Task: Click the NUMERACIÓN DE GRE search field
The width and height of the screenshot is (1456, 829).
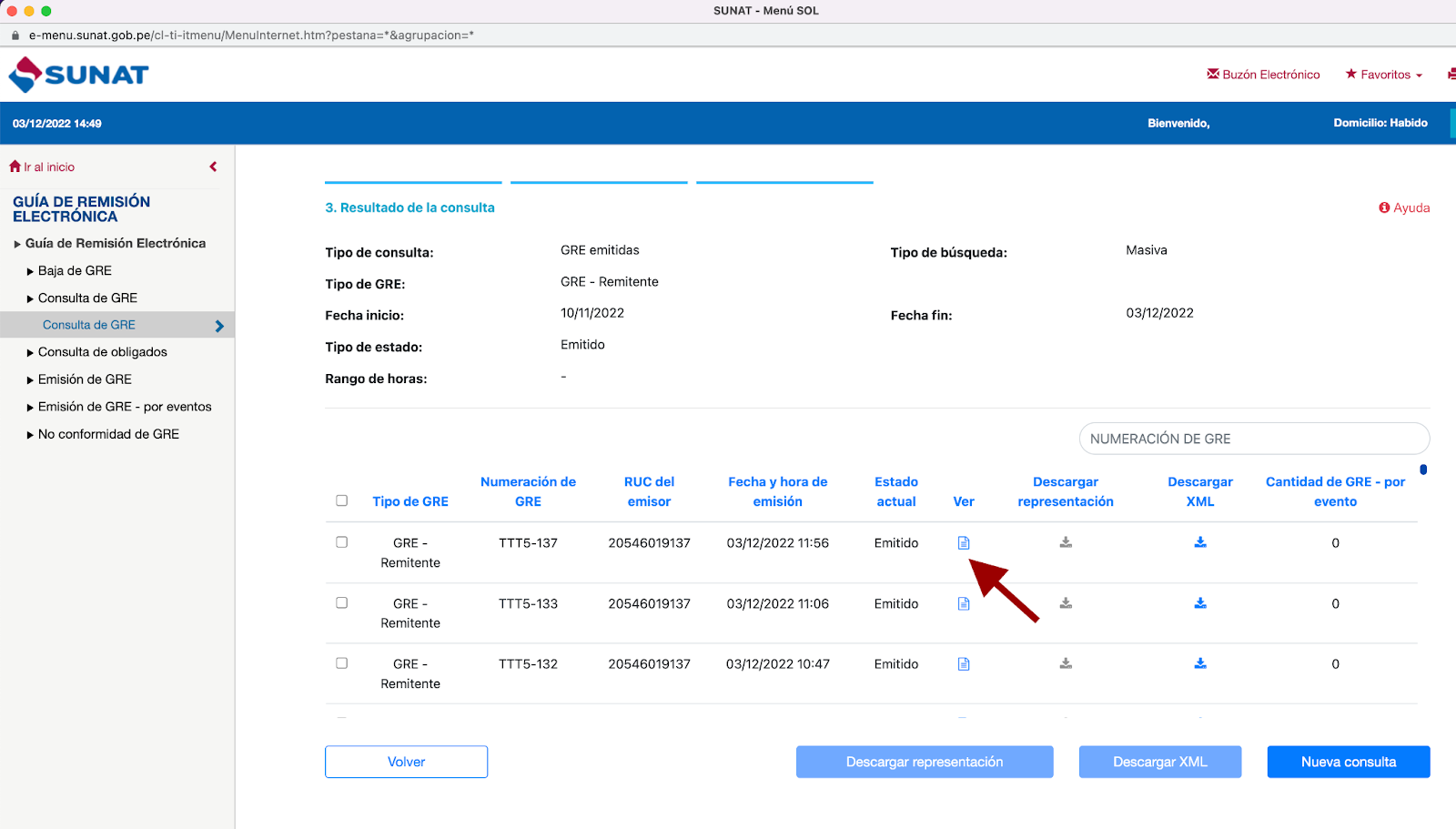Action: pyautogui.click(x=1254, y=439)
